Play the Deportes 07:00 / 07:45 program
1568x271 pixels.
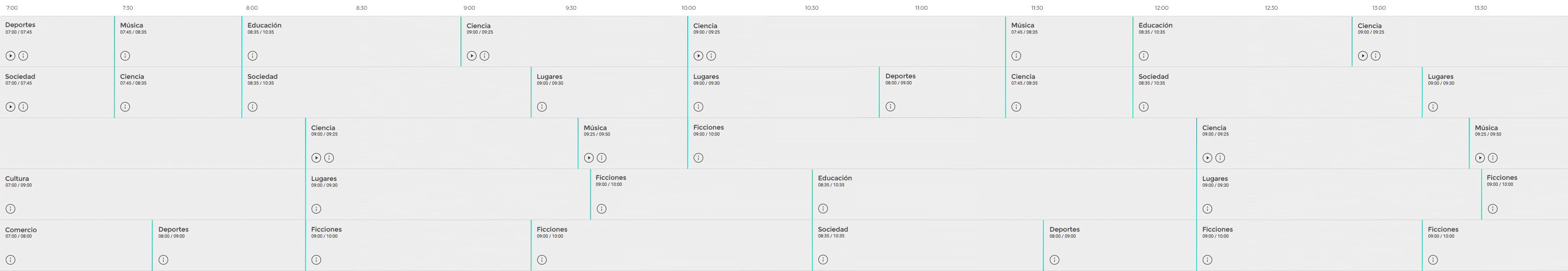pyautogui.click(x=10, y=56)
